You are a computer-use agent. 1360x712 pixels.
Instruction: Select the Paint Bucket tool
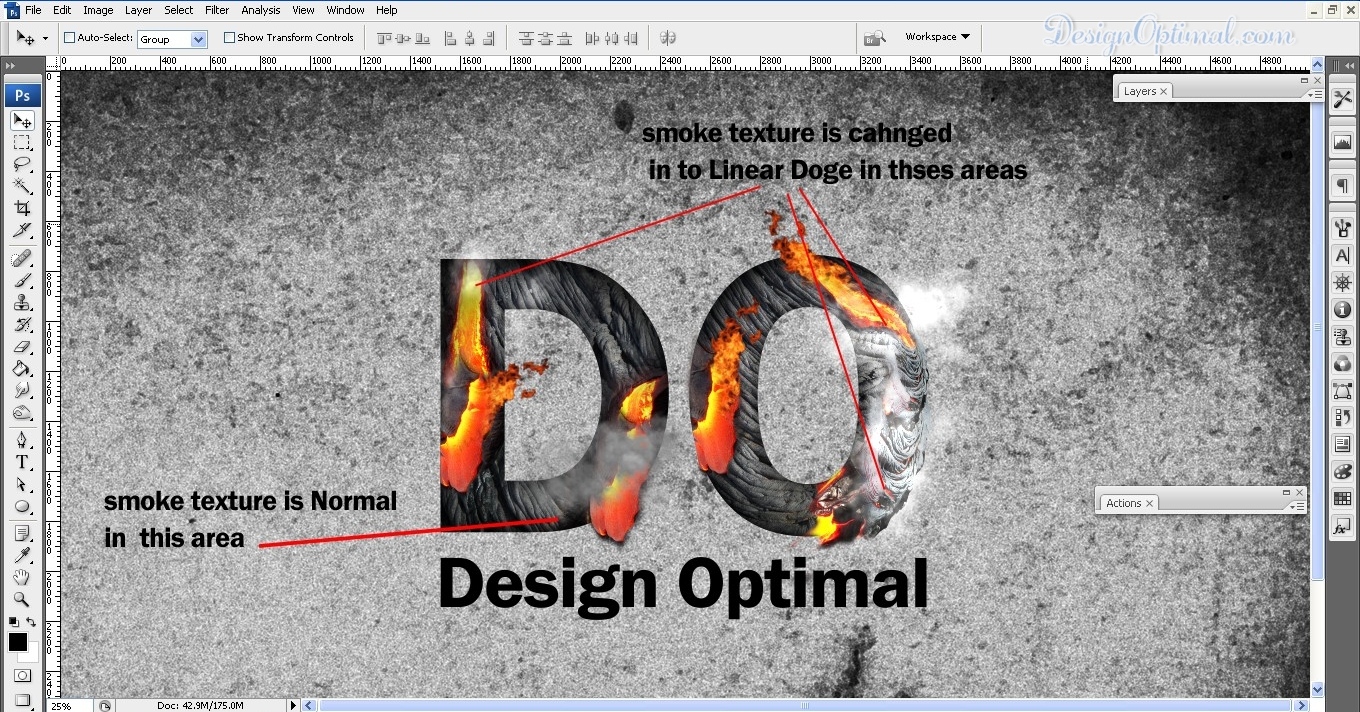pyautogui.click(x=22, y=369)
